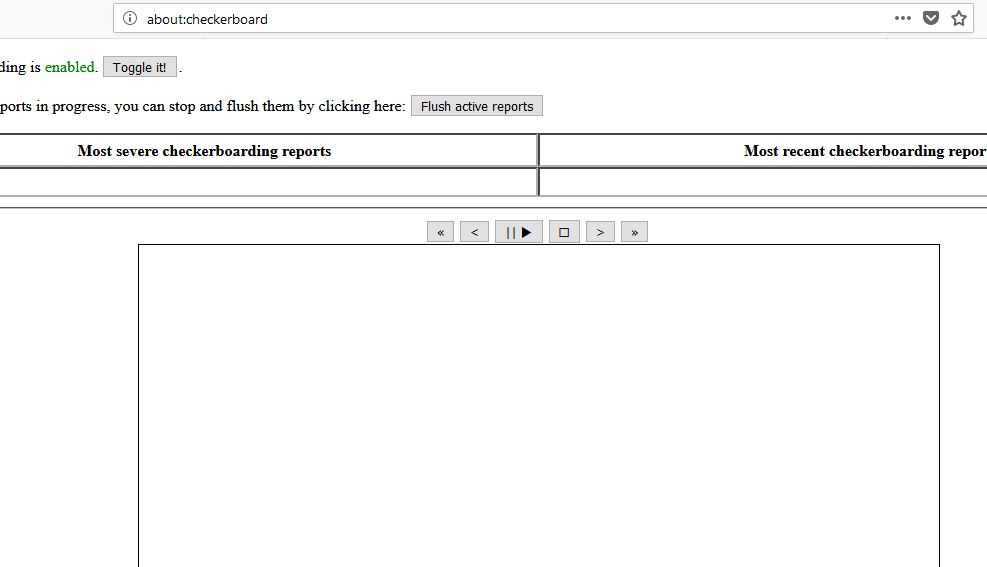987x567 pixels.
Task: Click the green 'enabled' status text
Action: (70, 67)
